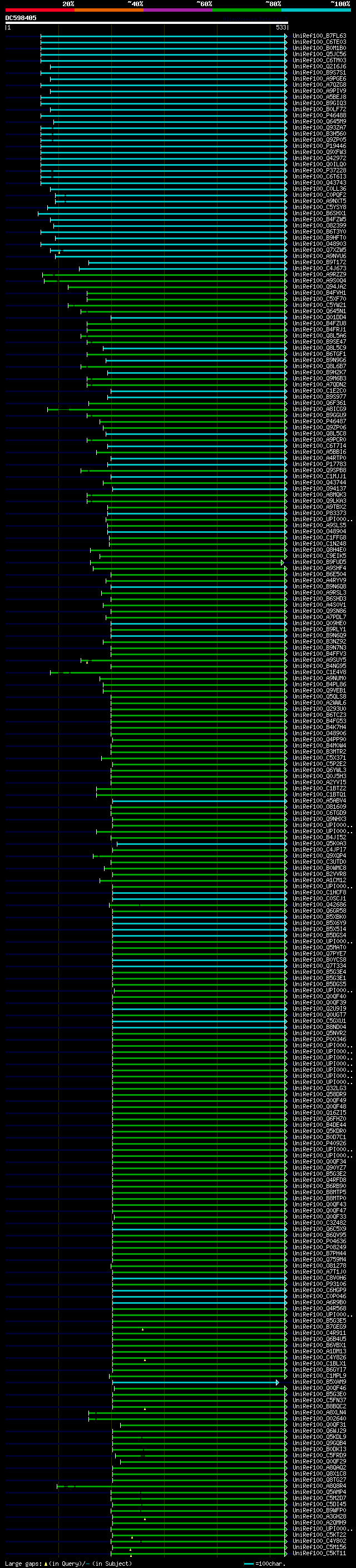Click hit UniRef100_C6TM03

pyautogui.click(x=319, y=60)
